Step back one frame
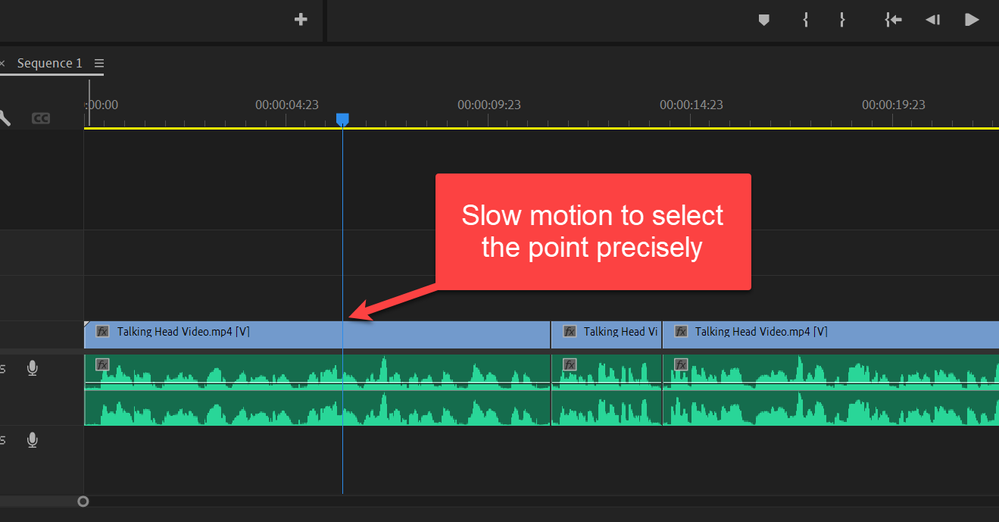 (x=932, y=19)
